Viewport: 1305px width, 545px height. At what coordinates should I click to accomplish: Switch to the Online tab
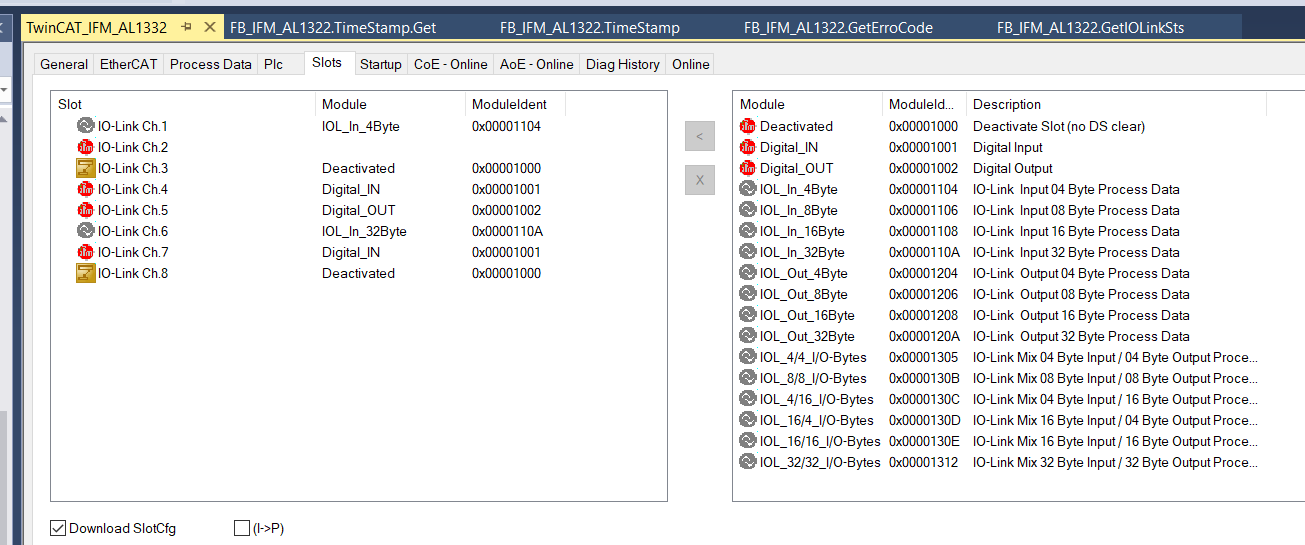(690, 64)
